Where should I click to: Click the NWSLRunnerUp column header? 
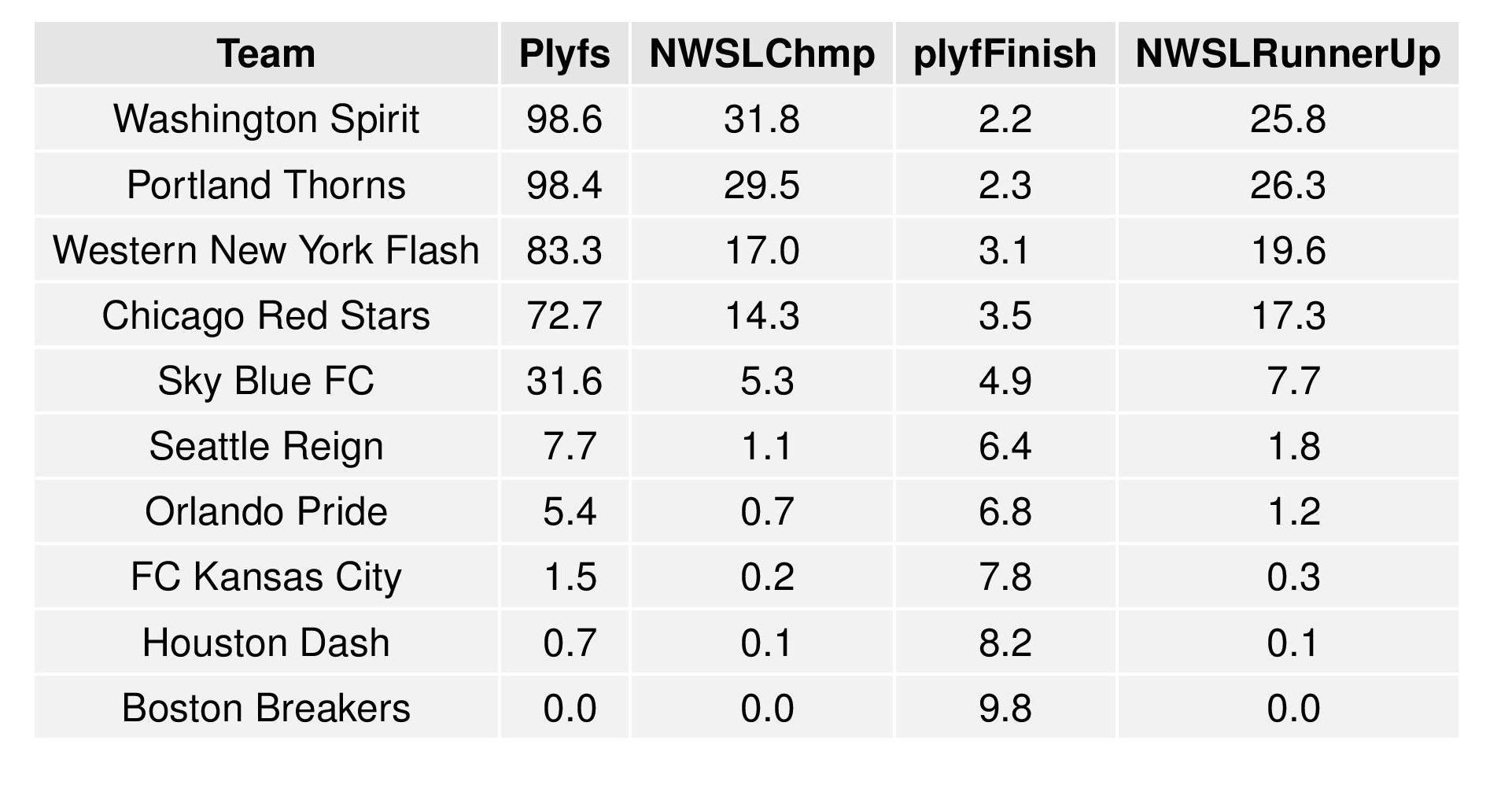[x=1288, y=54]
